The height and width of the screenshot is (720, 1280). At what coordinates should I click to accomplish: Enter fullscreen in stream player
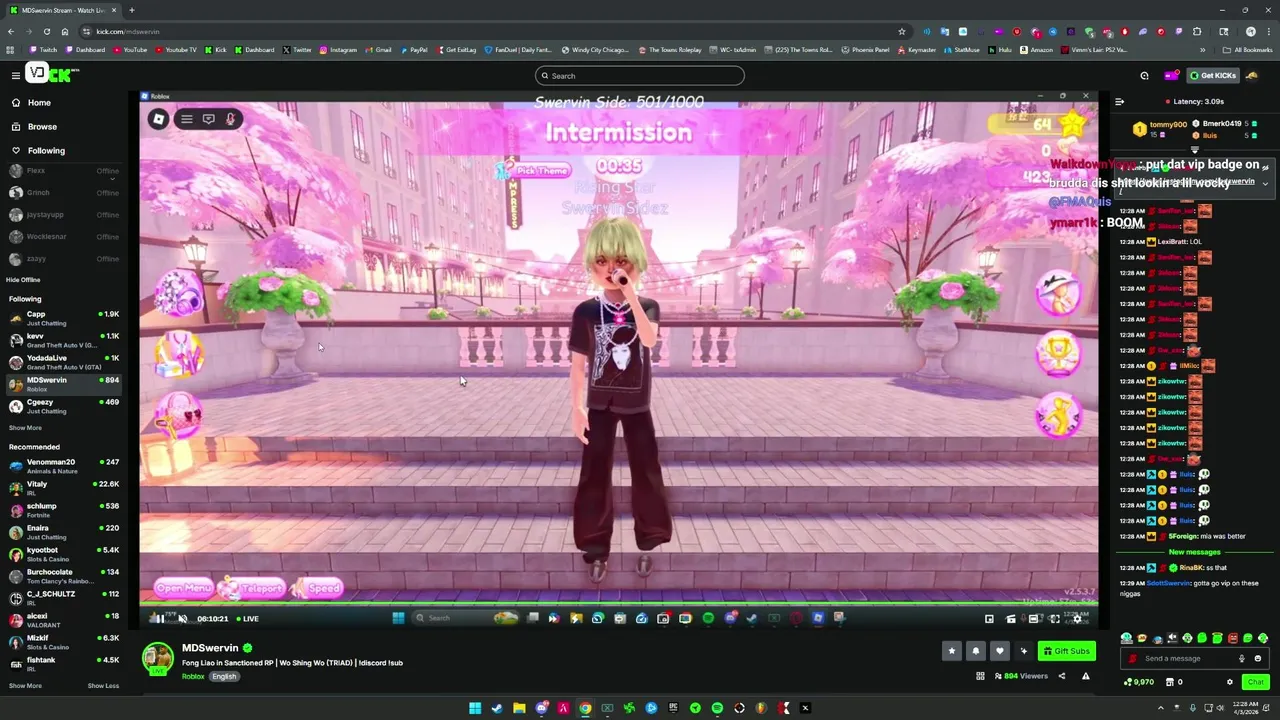pyautogui.click(x=1054, y=619)
